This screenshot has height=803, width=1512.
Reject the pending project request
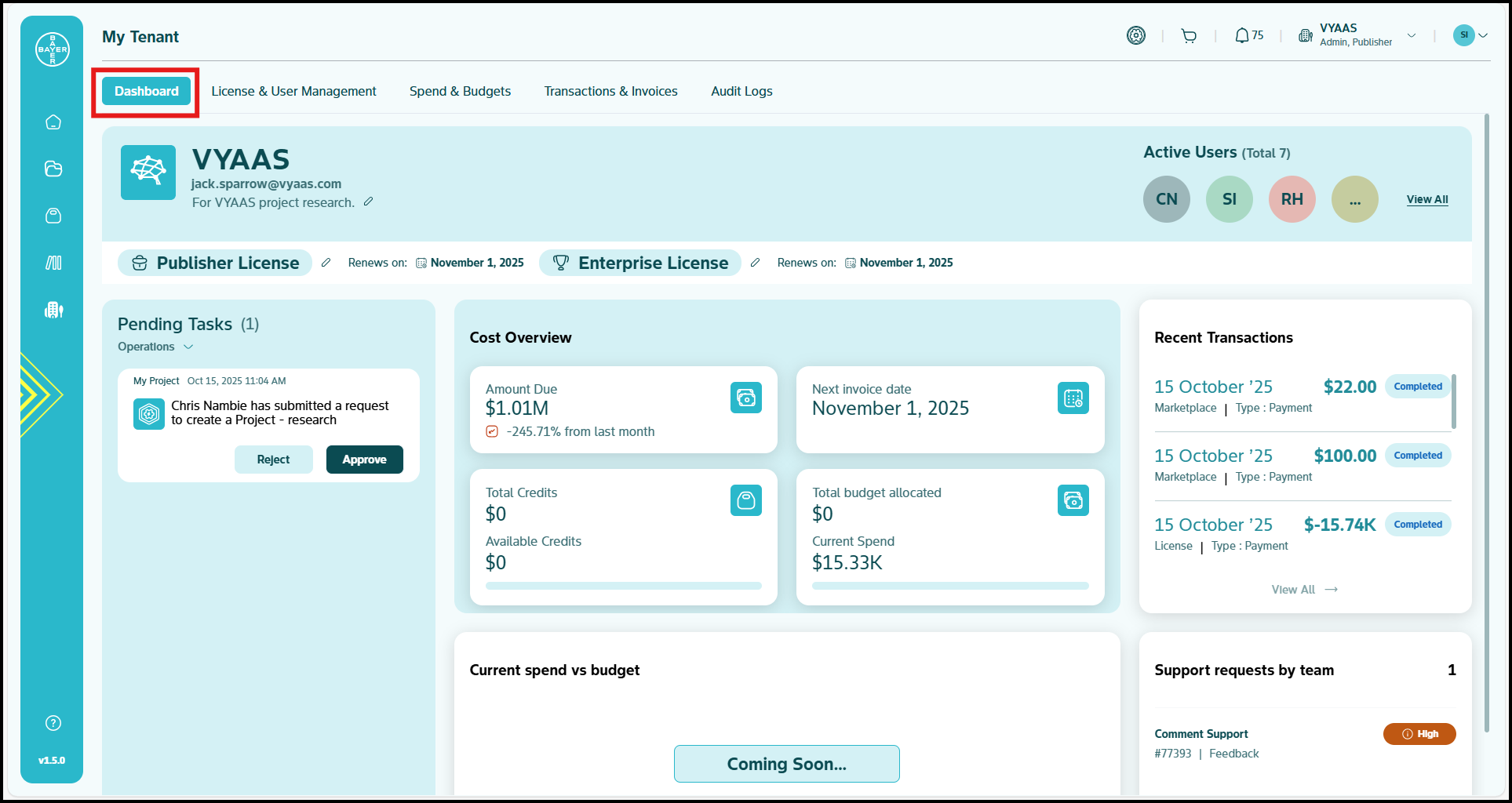click(x=273, y=460)
